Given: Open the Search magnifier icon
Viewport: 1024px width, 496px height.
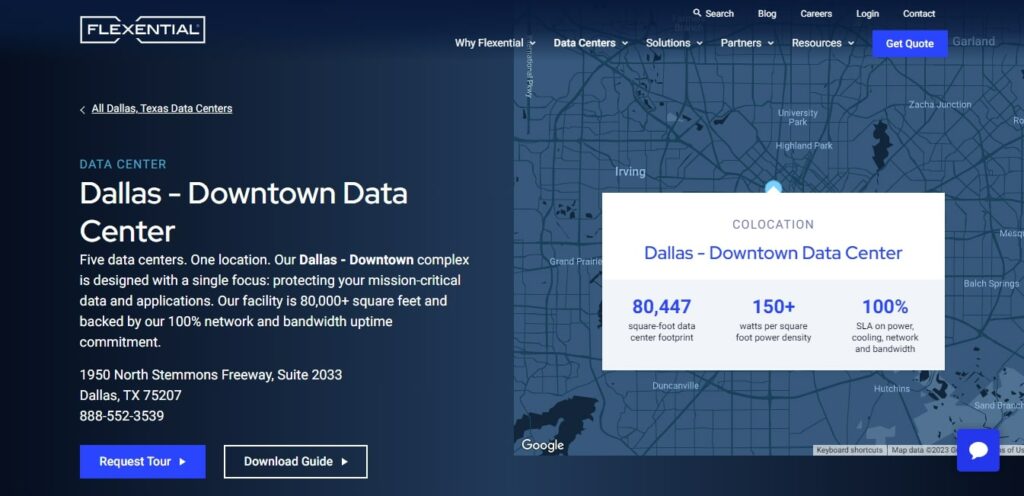Looking at the screenshot, I should tap(697, 13).
